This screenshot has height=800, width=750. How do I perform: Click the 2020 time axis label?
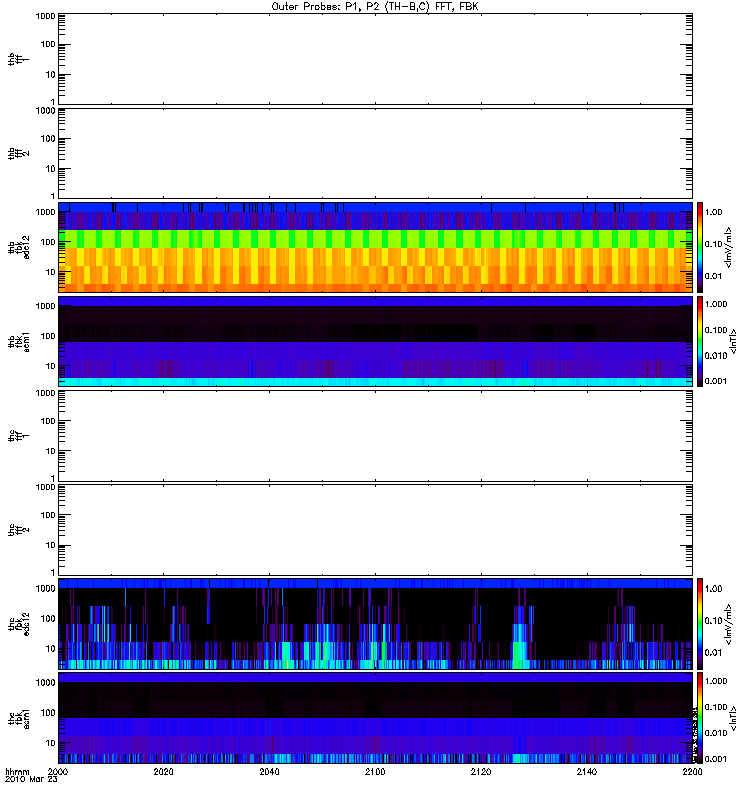163,771
